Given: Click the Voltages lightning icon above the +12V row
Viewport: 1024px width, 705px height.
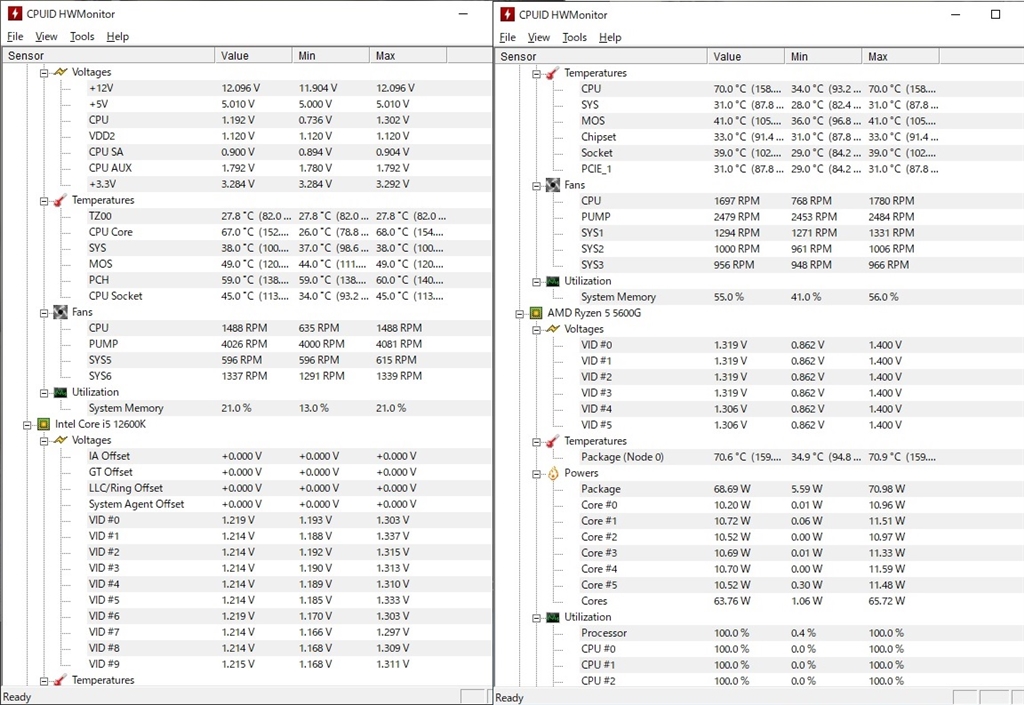Looking at the screenshot, I should (61, 72).
